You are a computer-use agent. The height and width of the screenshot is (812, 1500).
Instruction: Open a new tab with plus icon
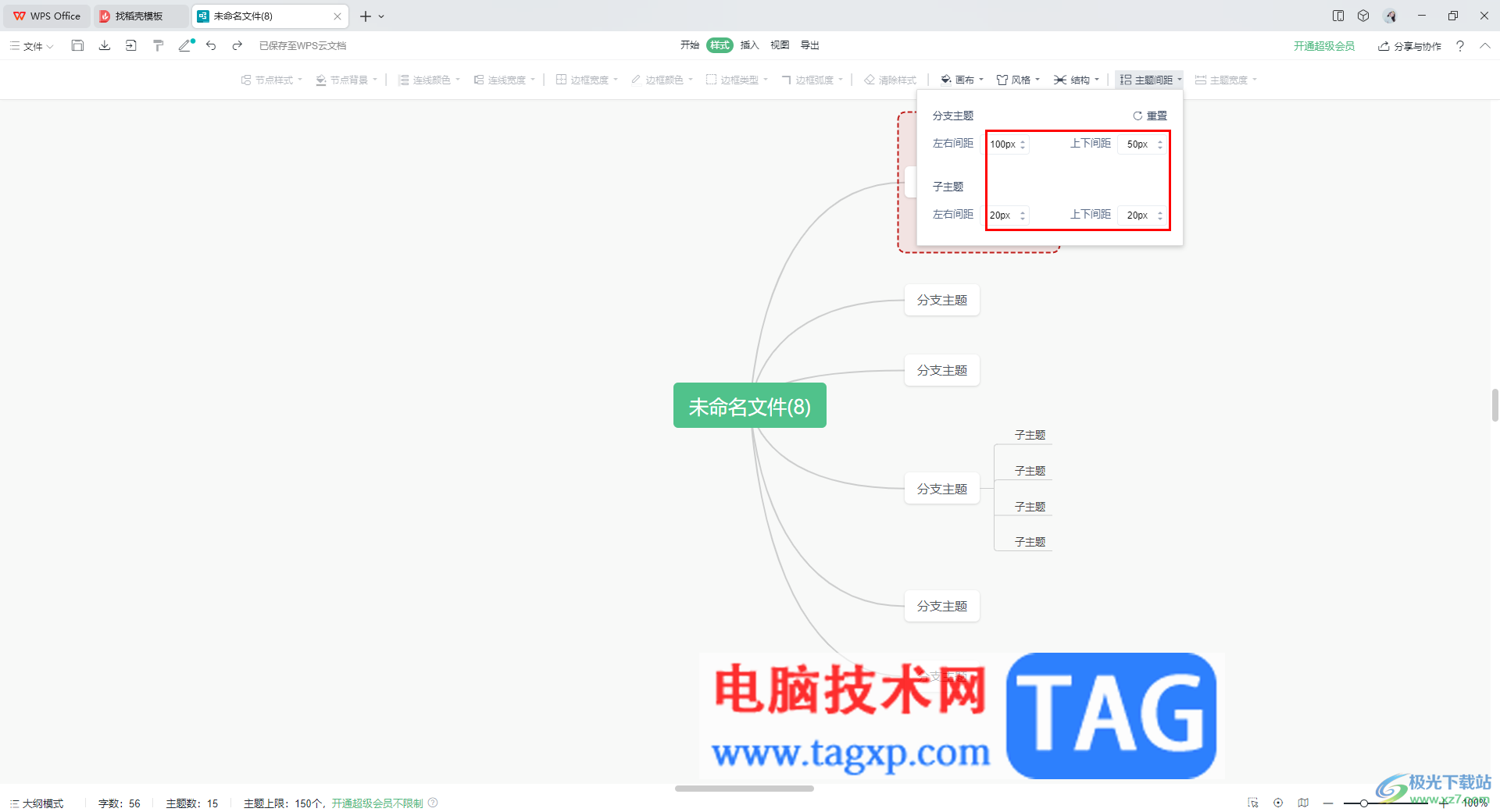tap(366, 16)
